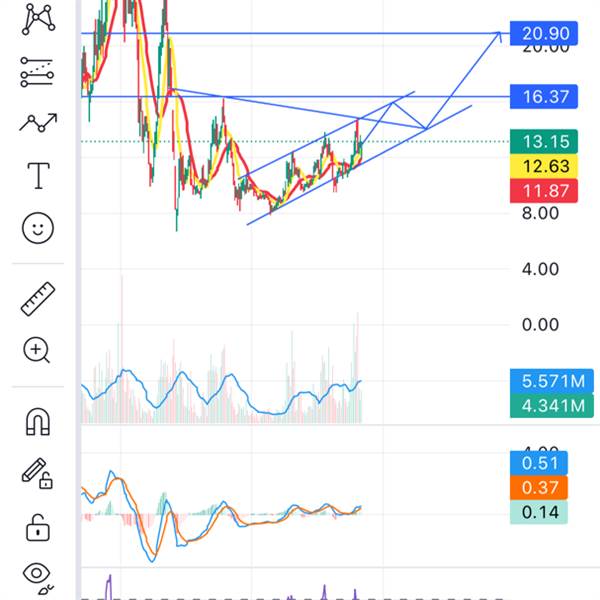Viewport: 600px width, 600px height.
Task: Click the 4.341M volume label
Action: [x=552, y=406]
